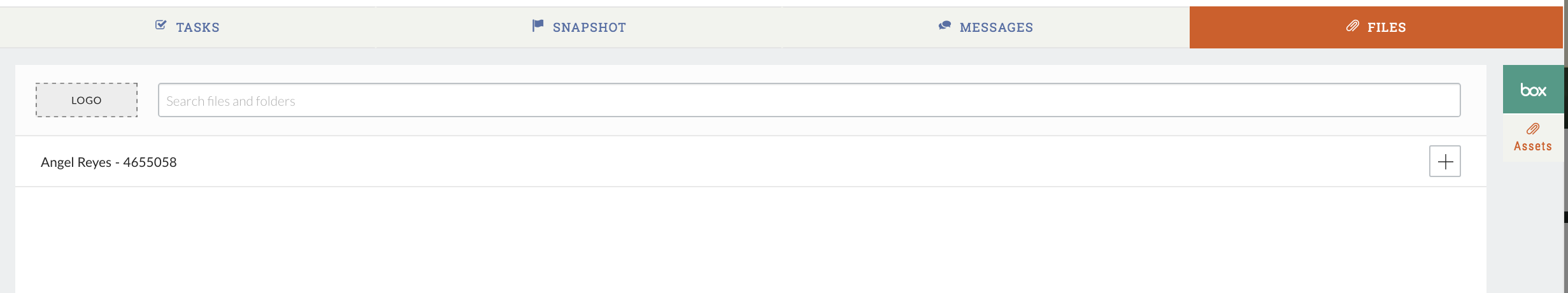Click the plus icon in the folder row
Screen dimensions: 1568x293
[1444, 162]
